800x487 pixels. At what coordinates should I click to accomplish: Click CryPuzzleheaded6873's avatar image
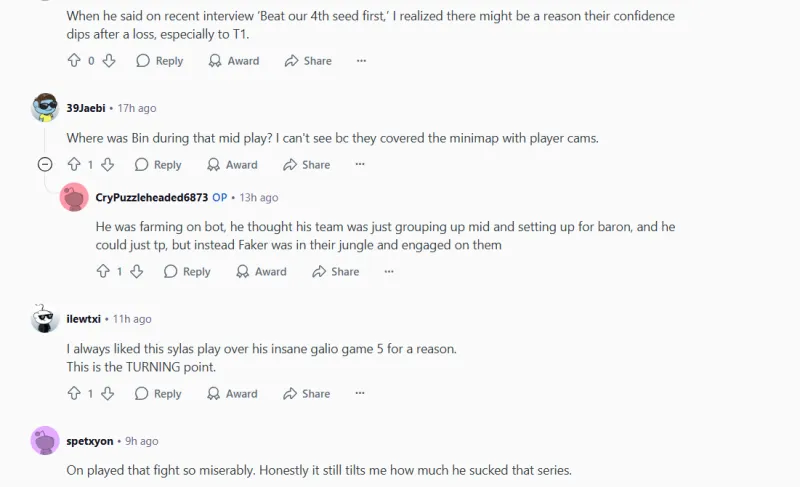74,198
